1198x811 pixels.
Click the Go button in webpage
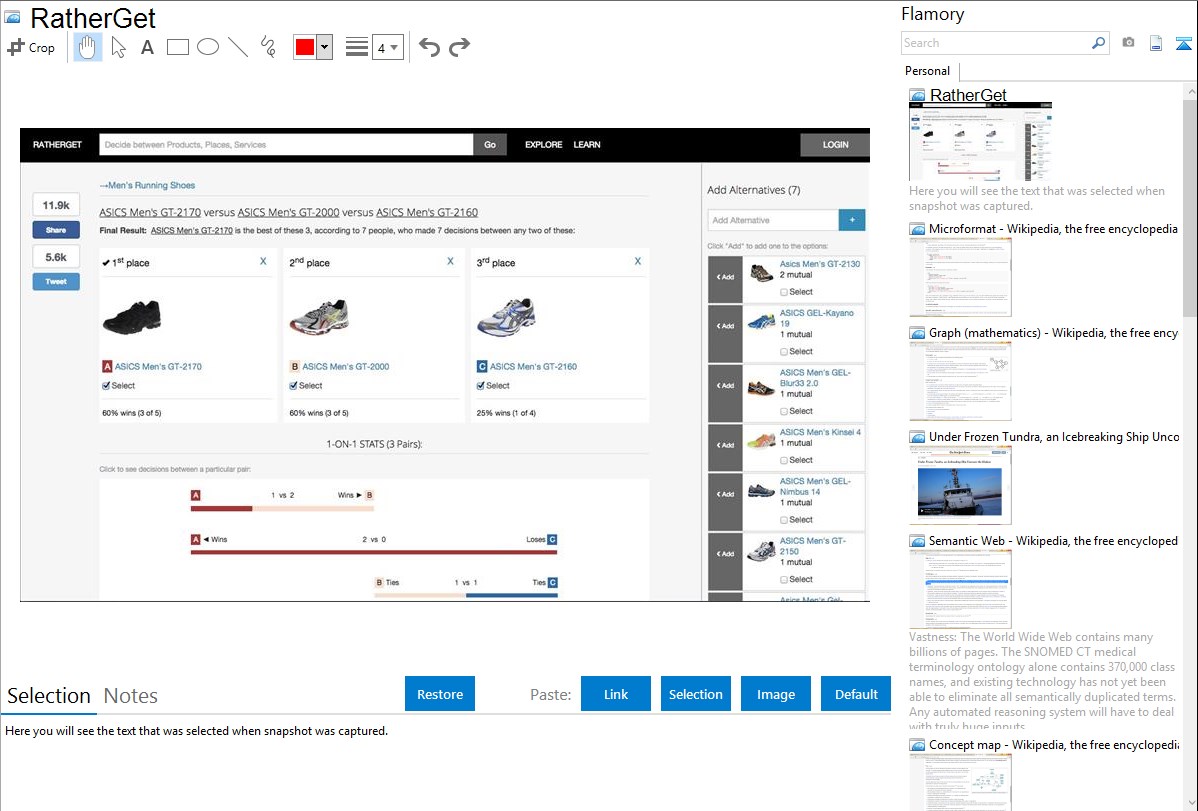coord(490,144)
